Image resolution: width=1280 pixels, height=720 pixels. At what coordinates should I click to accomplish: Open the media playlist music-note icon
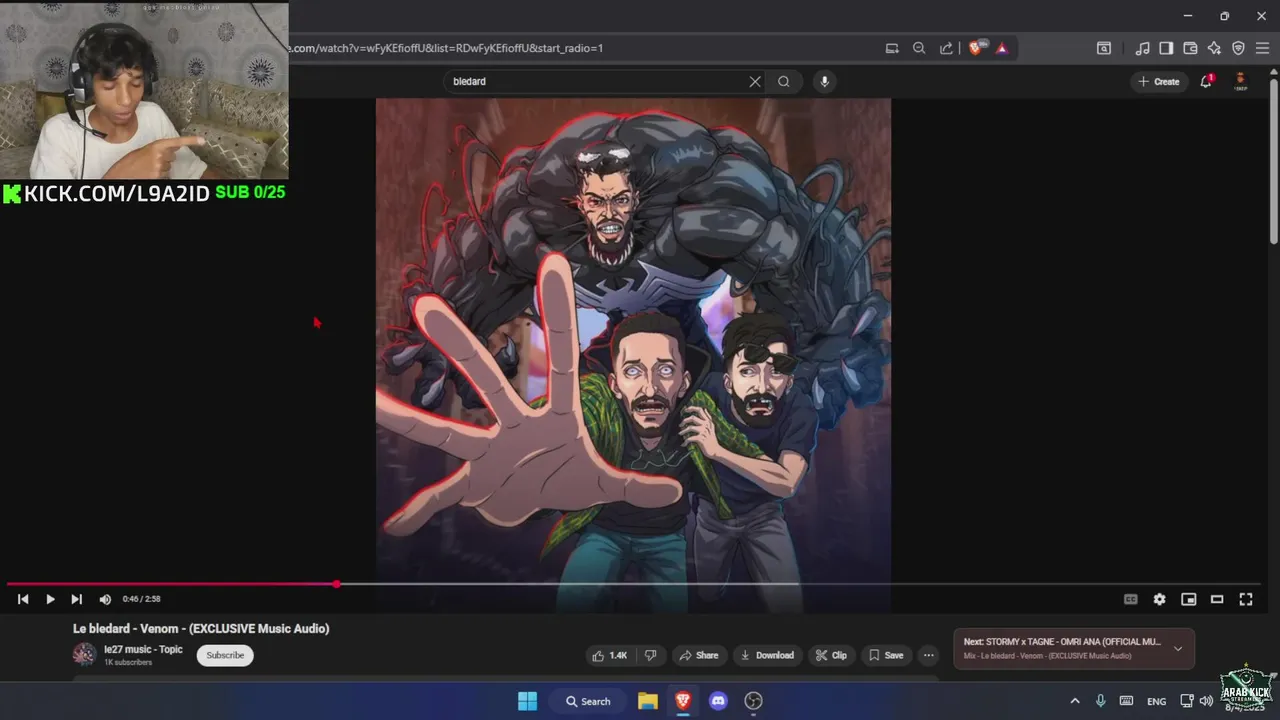(1142, 48)
